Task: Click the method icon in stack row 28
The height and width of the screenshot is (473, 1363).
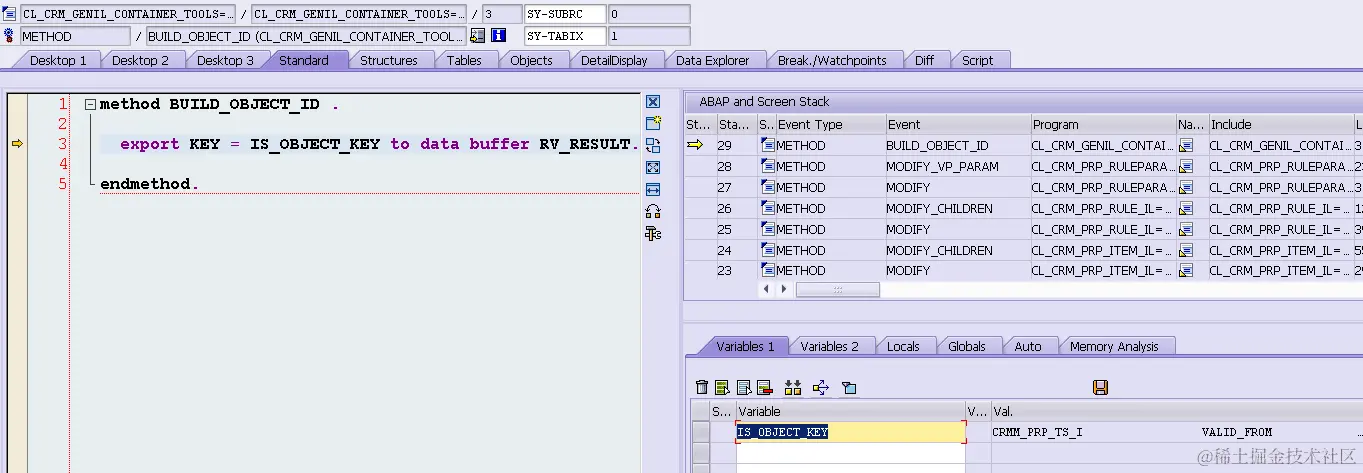Action: (768, 167)
